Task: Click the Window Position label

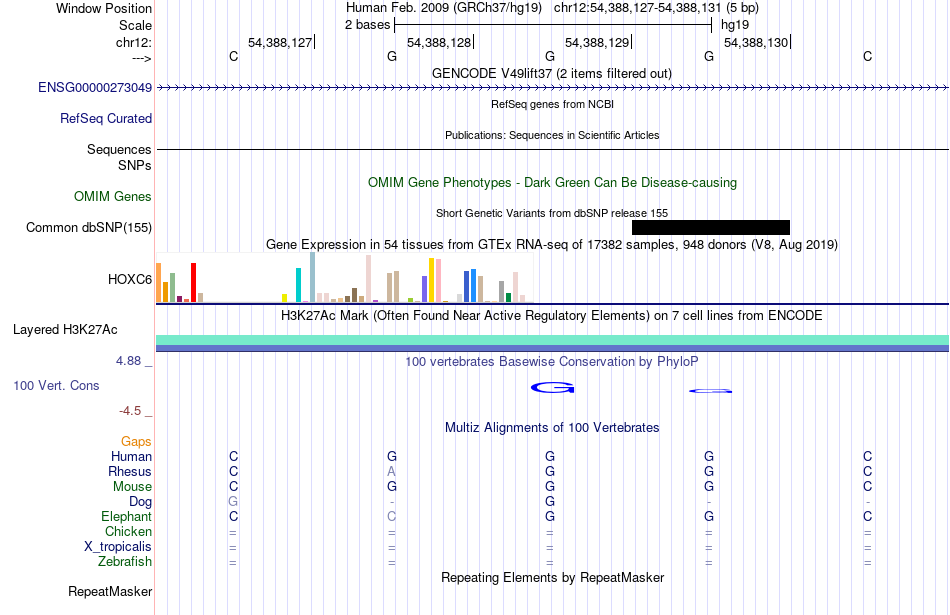Action: coord(104,8)
